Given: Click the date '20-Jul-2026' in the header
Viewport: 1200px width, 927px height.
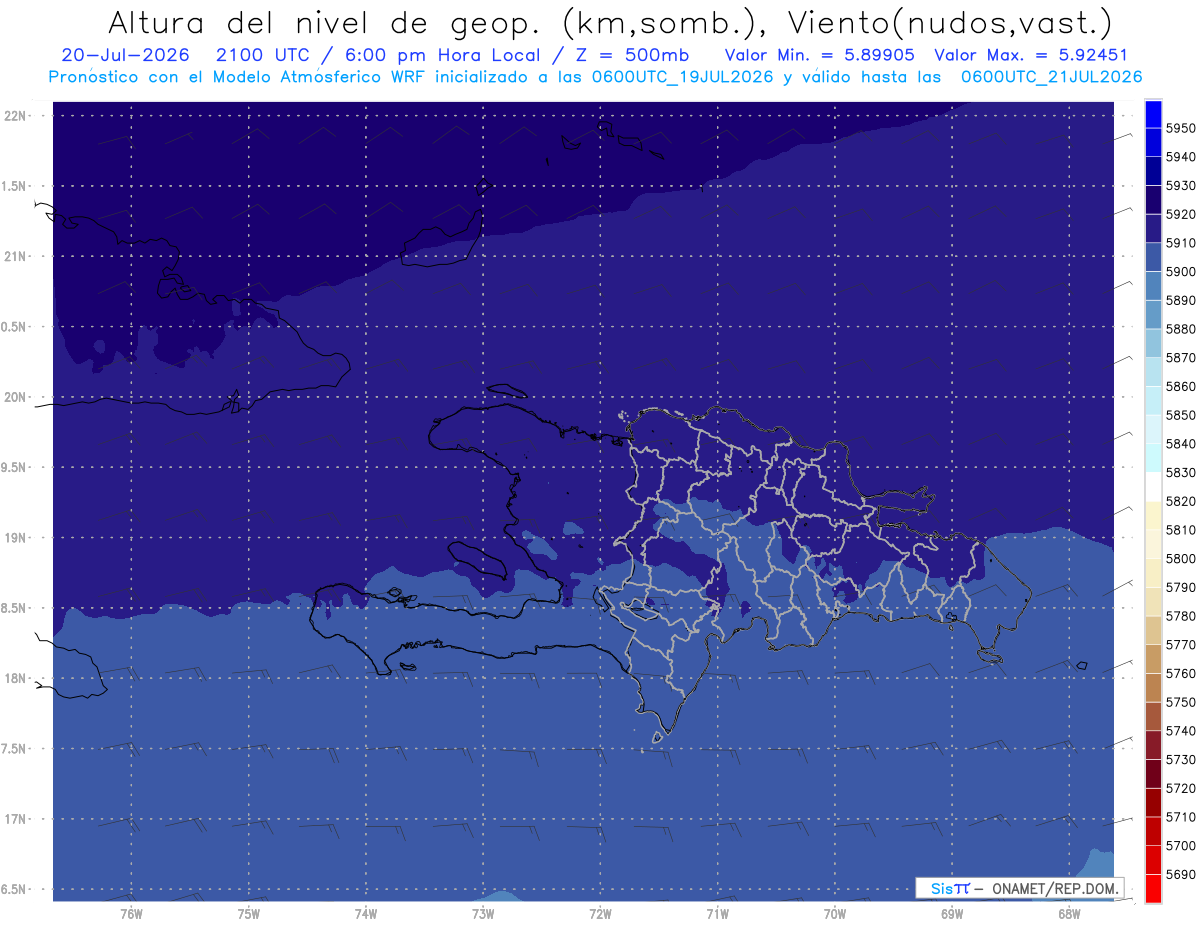Looking at the screenshot, I should click(x=125, y=55).
